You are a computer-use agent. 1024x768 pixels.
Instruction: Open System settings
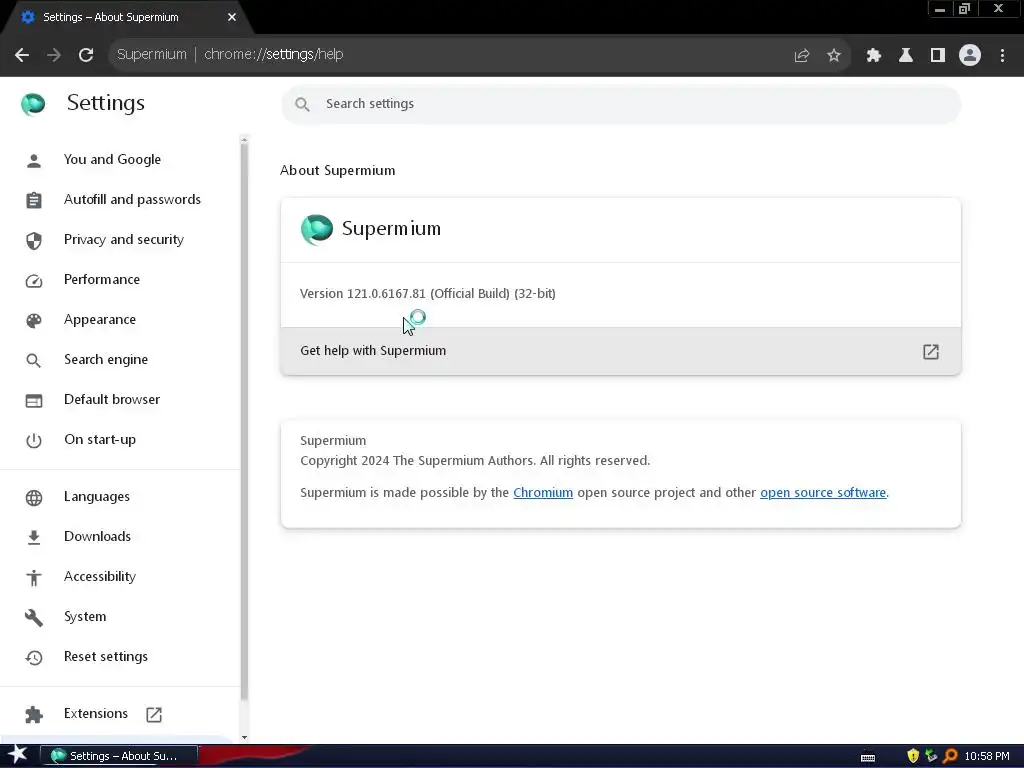tap(85, 616)
